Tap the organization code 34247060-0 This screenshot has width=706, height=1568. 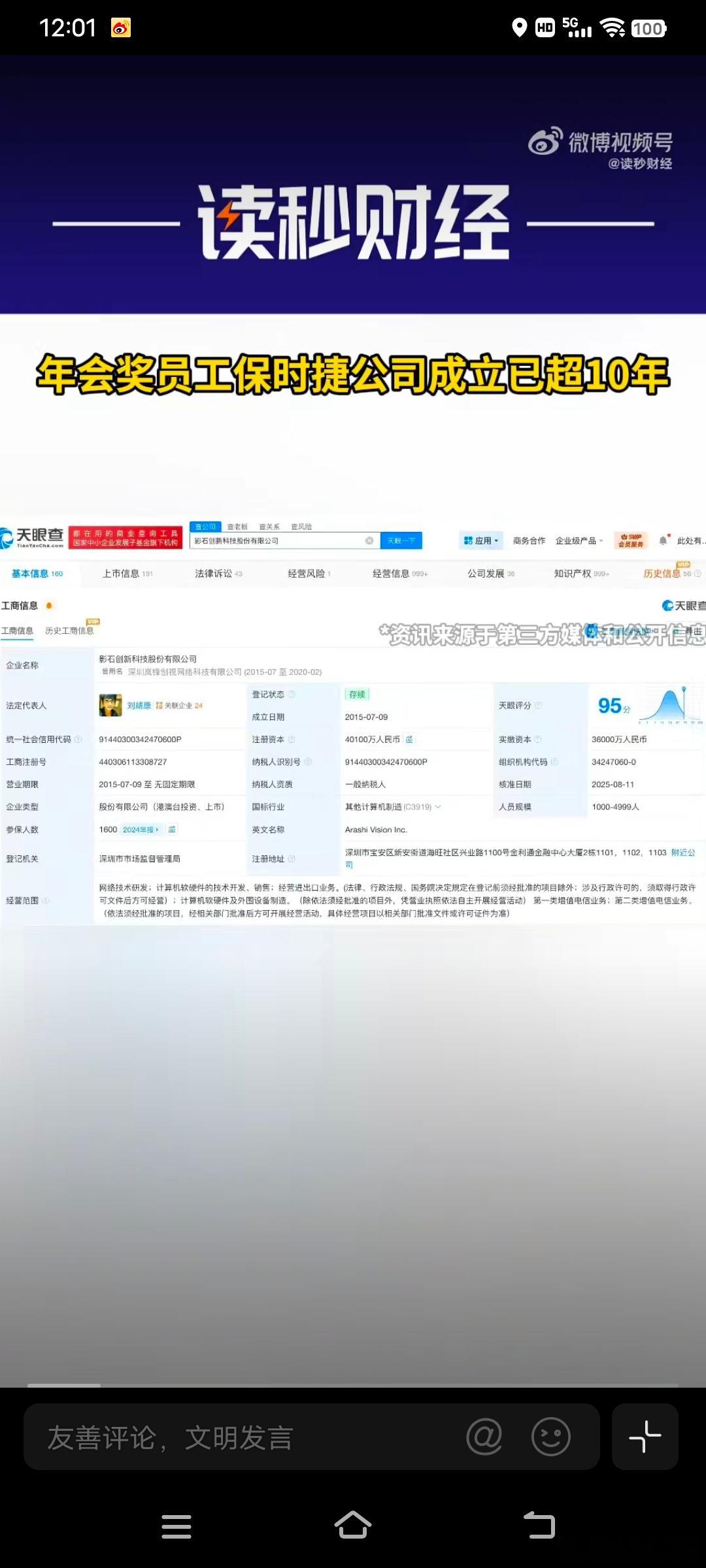click(613, 762)
